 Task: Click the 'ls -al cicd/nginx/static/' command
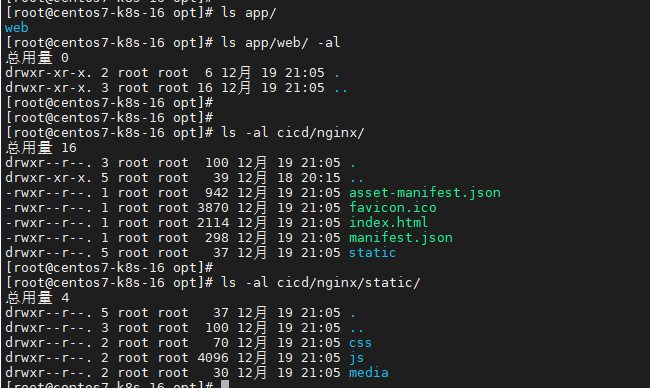point(320,283)
